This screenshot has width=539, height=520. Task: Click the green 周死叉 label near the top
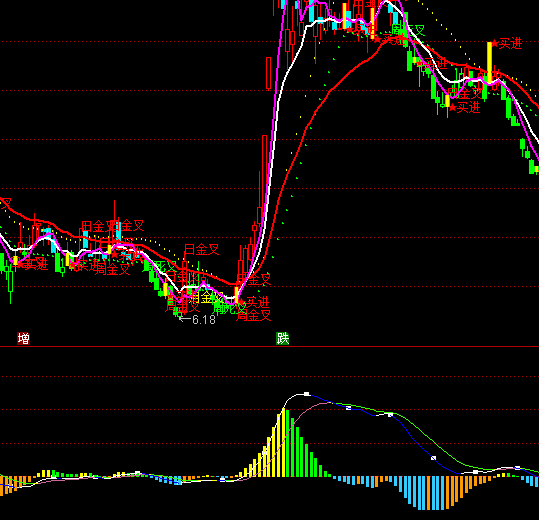point(408,31)
